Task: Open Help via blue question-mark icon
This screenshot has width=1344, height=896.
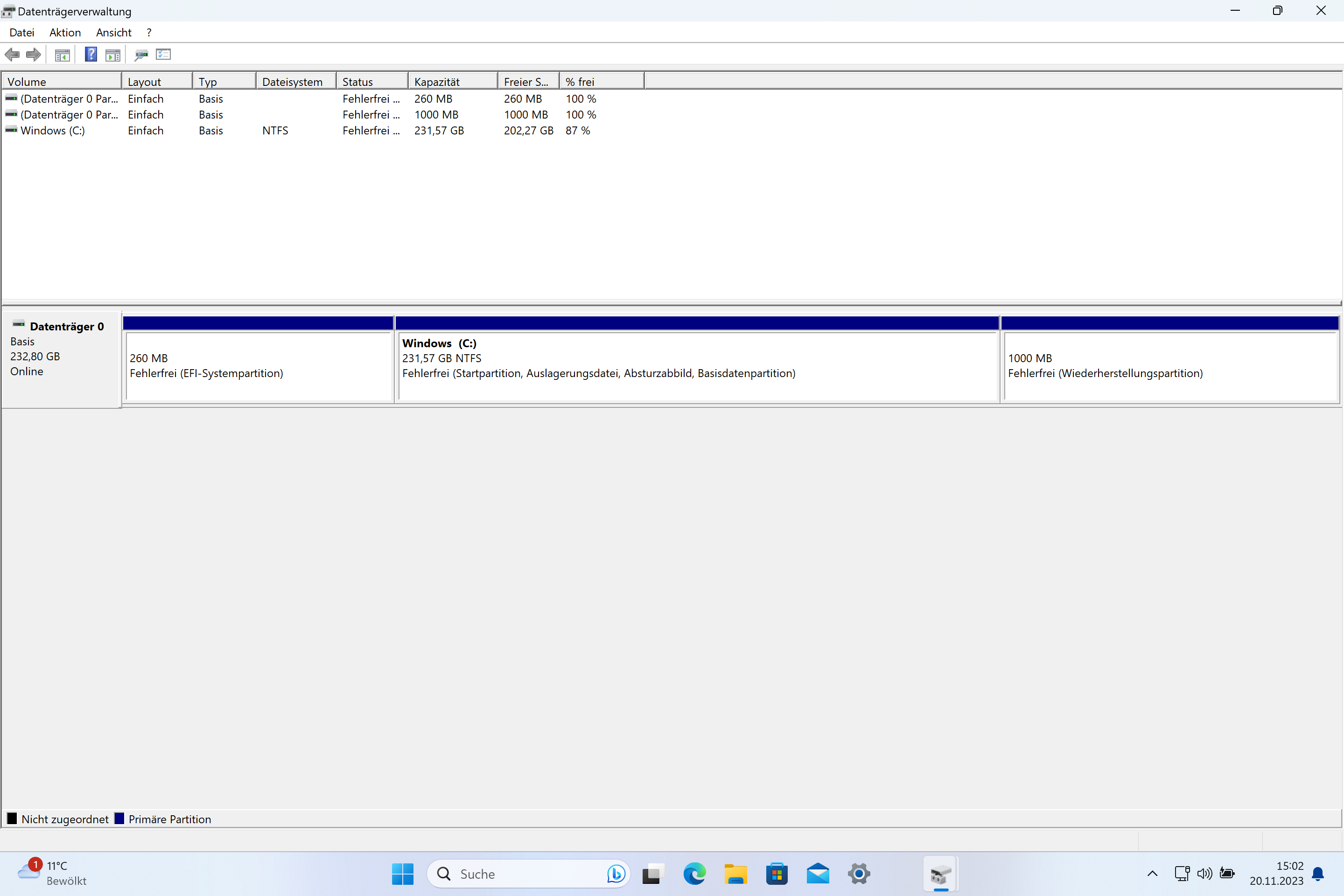Action: [x=91, y=55]
